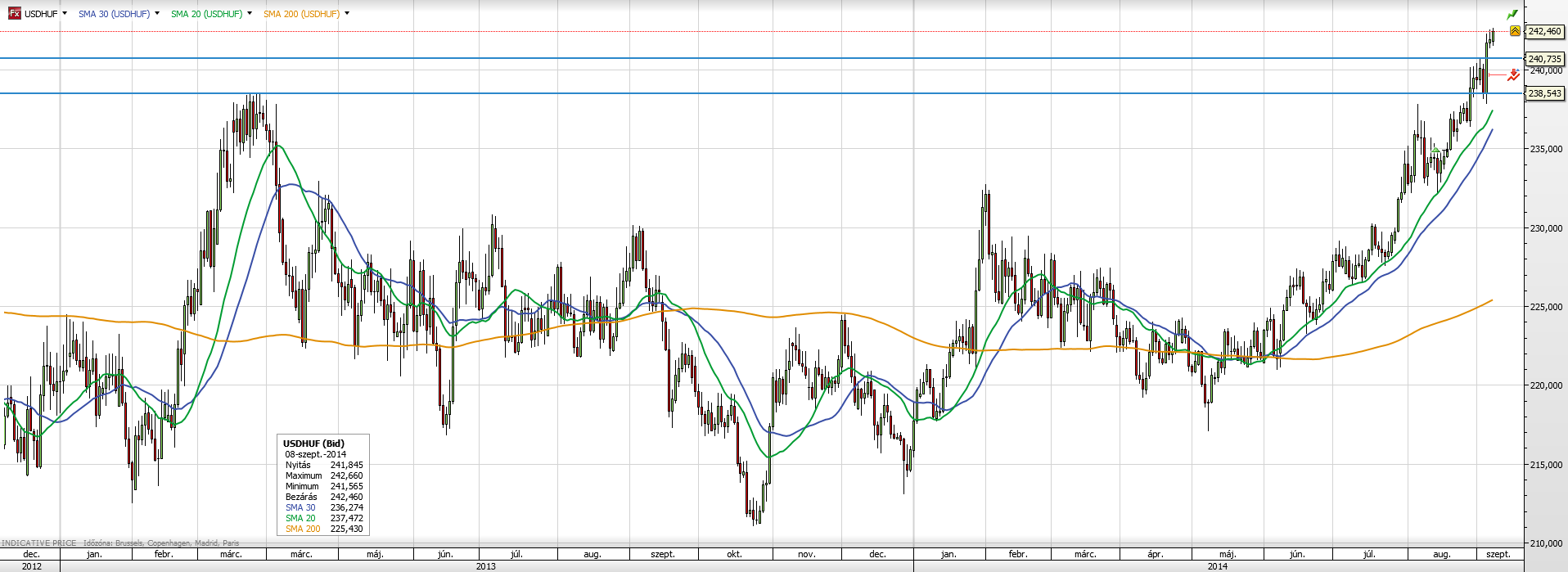Click the ápr. month label
The image size is (1568, 572).
(x=1156, y=554)
